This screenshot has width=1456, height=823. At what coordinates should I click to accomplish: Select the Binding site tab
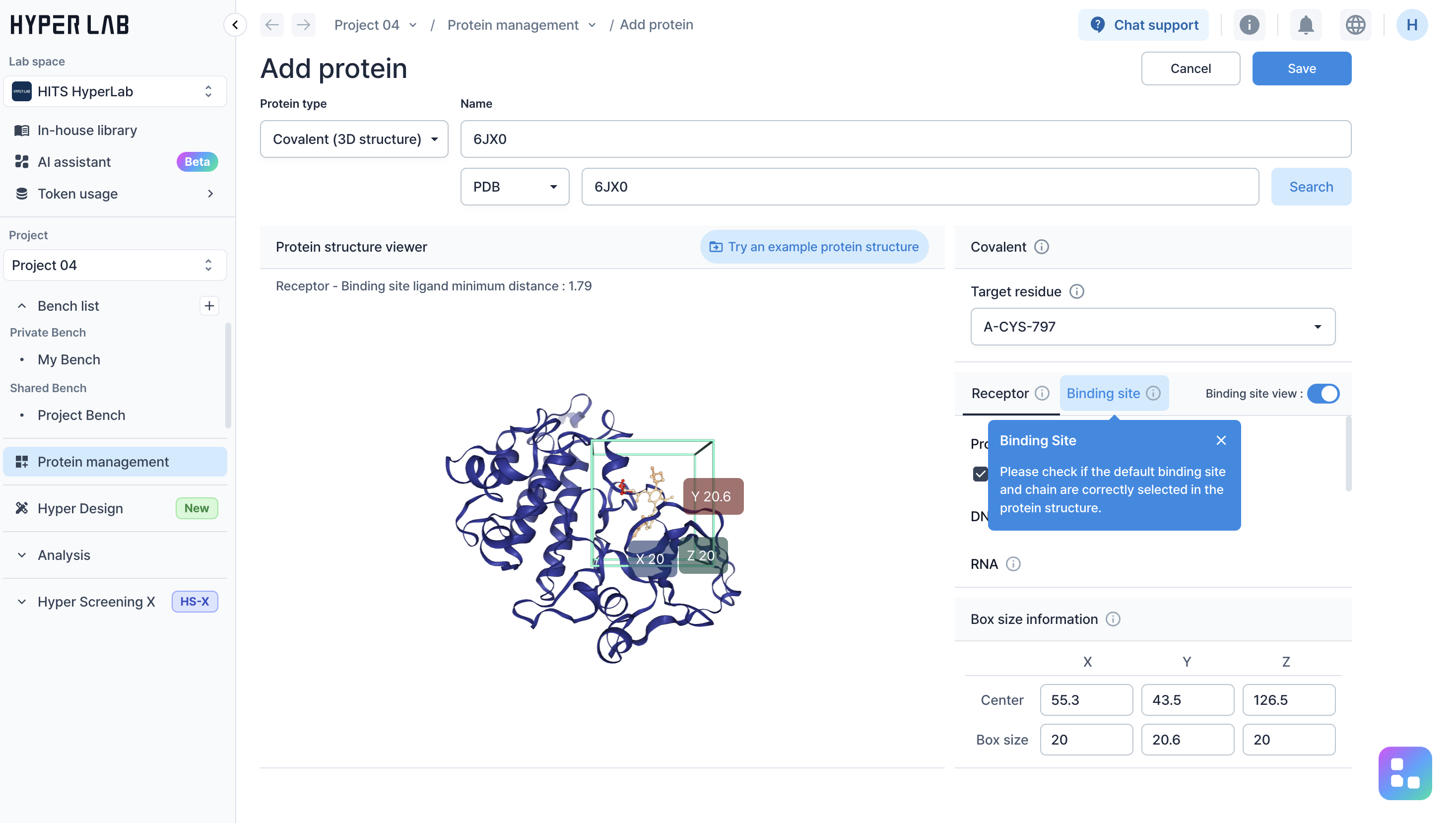(1103, 394)
